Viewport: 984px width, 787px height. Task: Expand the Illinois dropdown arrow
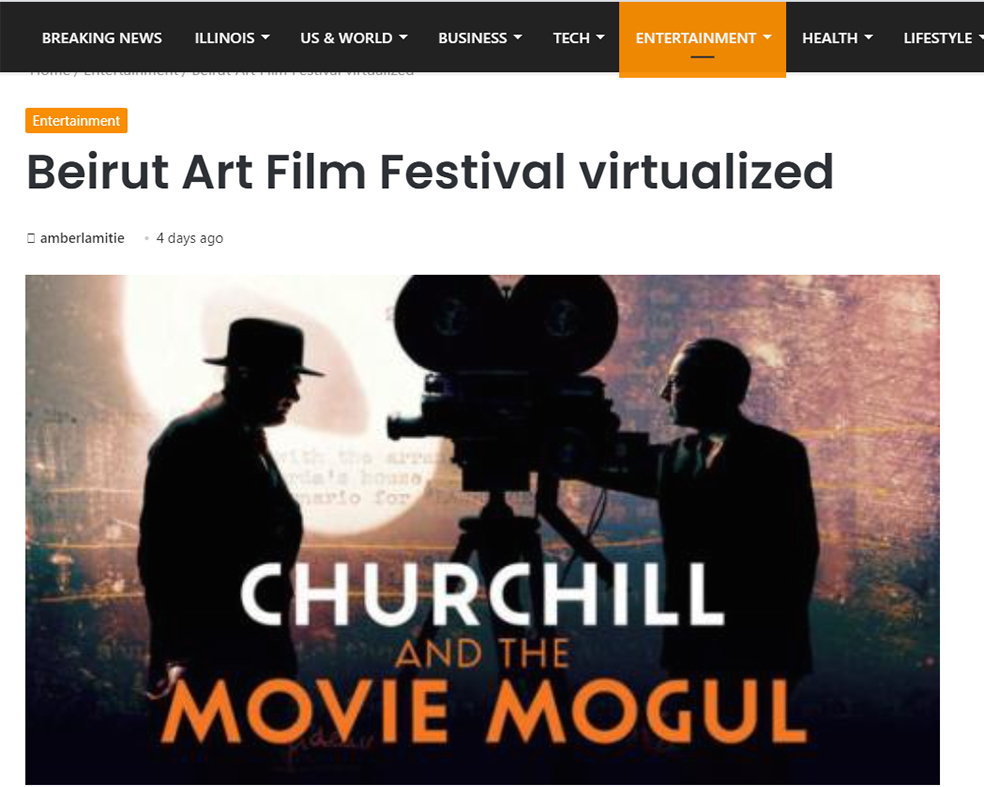pos(265,38)
